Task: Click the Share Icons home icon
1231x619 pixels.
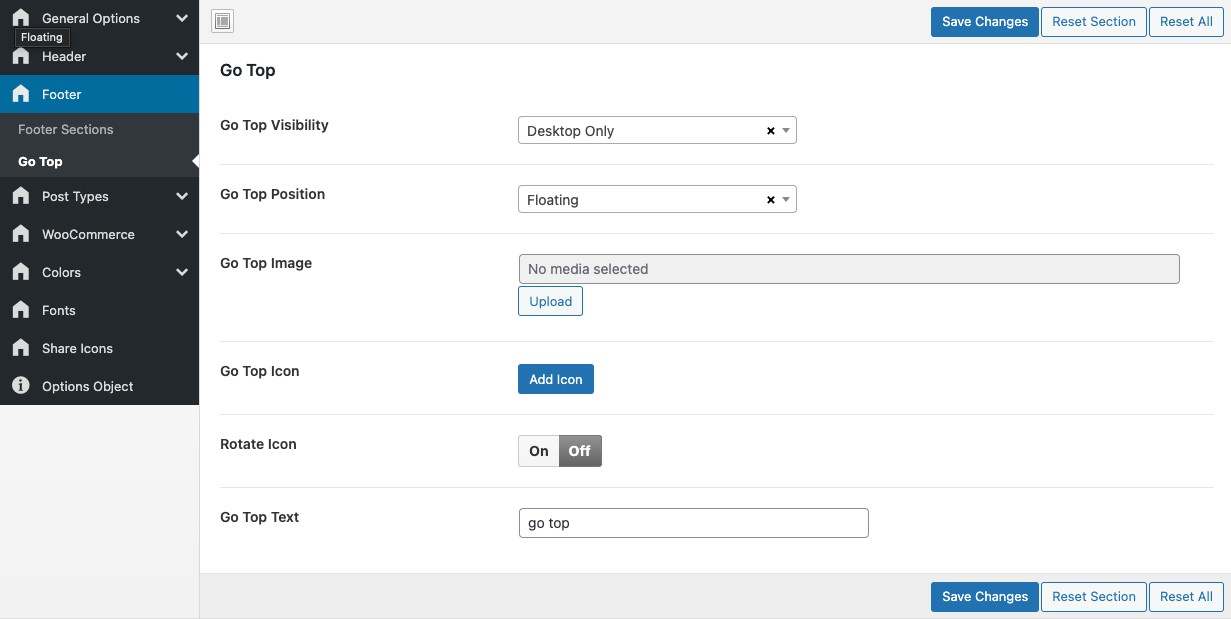Action: 21,348
